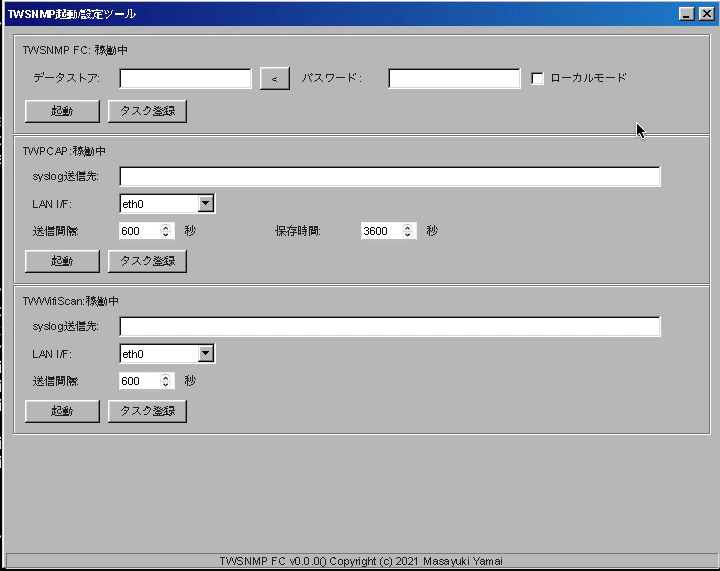This screenshot has height=571, width=720.
Task: Decrease 保存時間 value of 3600
Action: point(407,235)
